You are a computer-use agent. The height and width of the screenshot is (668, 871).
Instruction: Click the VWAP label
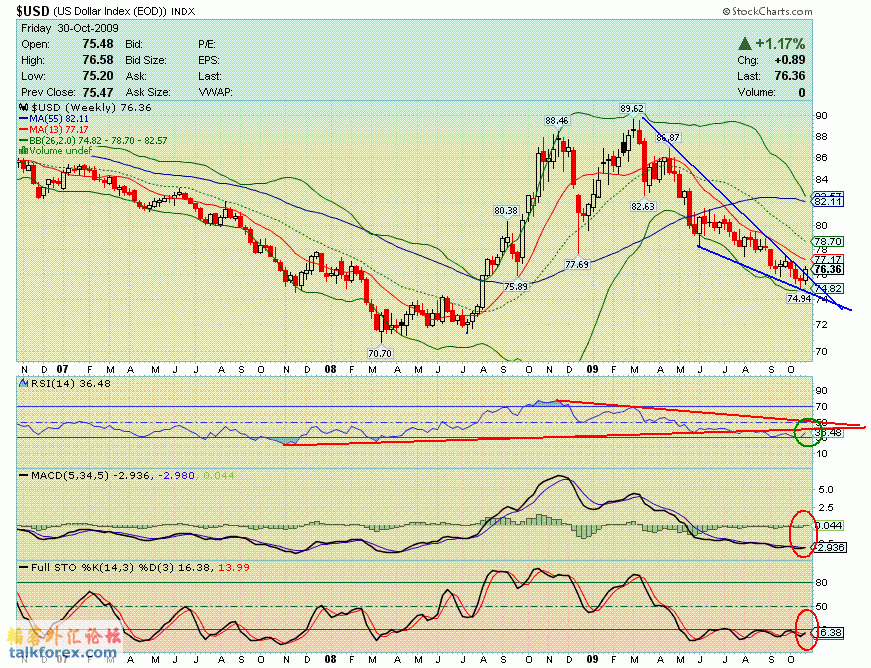(216, 92)
